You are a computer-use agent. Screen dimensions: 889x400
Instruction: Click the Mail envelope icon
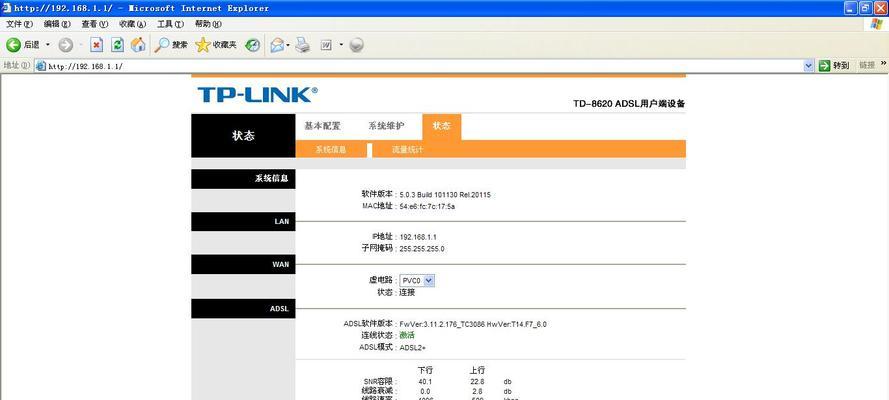coord(277,45)
